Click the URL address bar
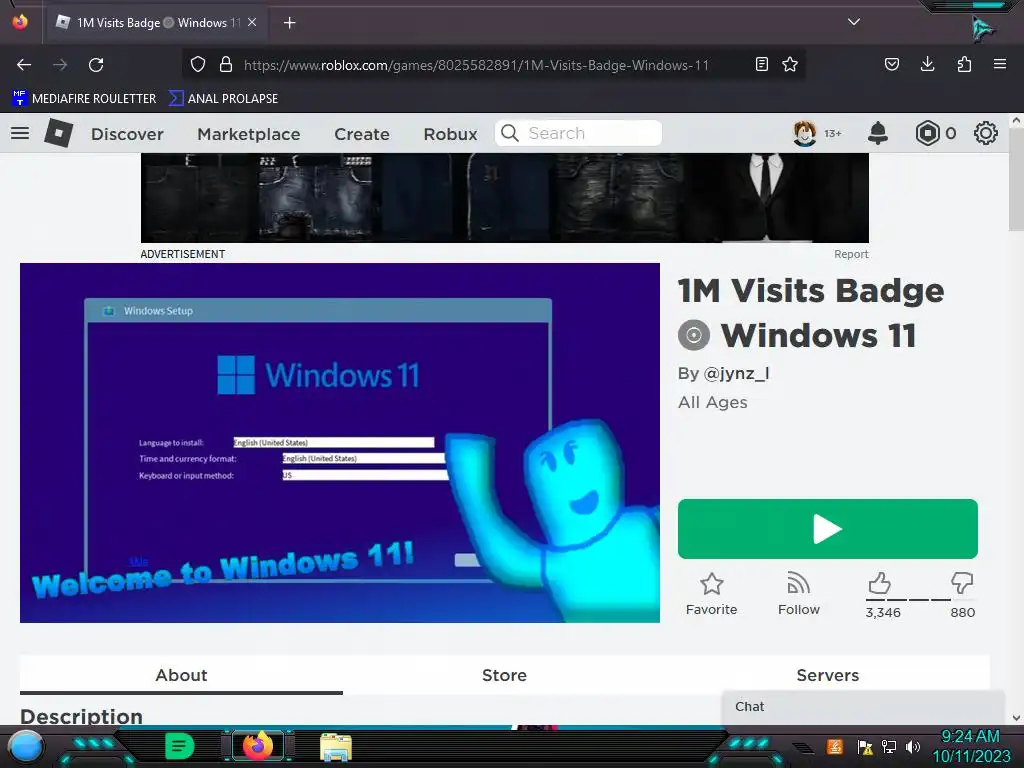The width and height of the screenshot is (1024, 768). [477, 65]
